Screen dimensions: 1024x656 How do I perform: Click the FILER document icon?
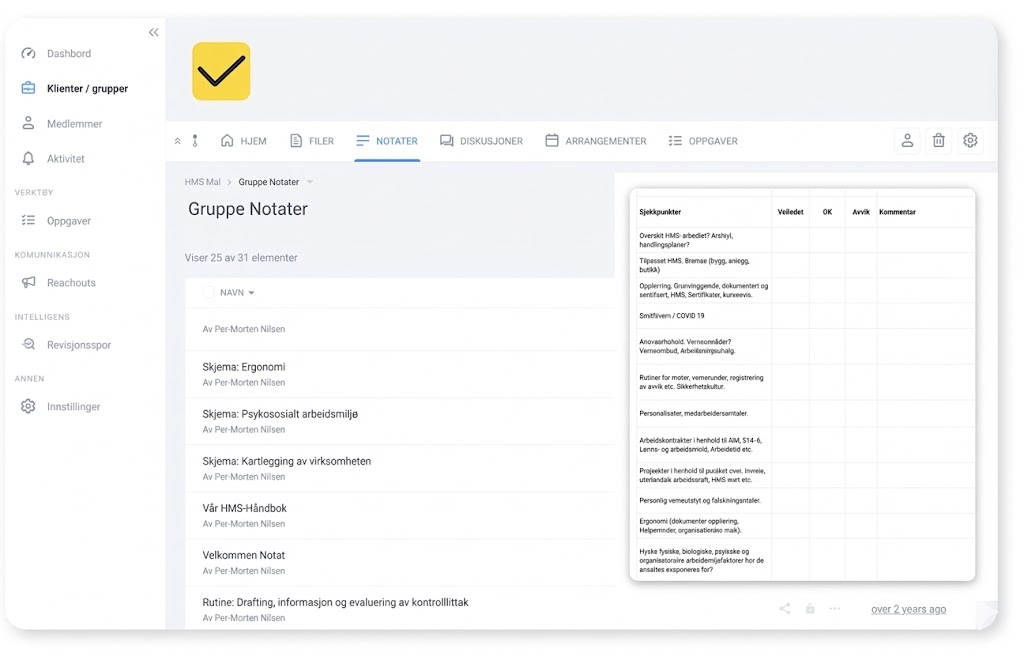point(296,140)
